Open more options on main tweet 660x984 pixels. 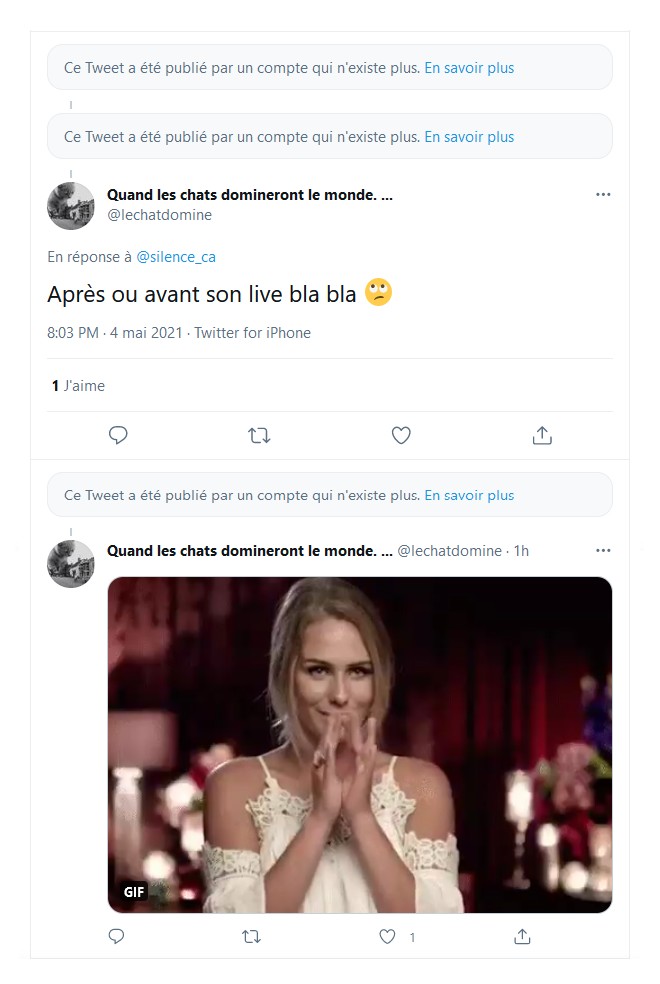click(x=603, y=194)
